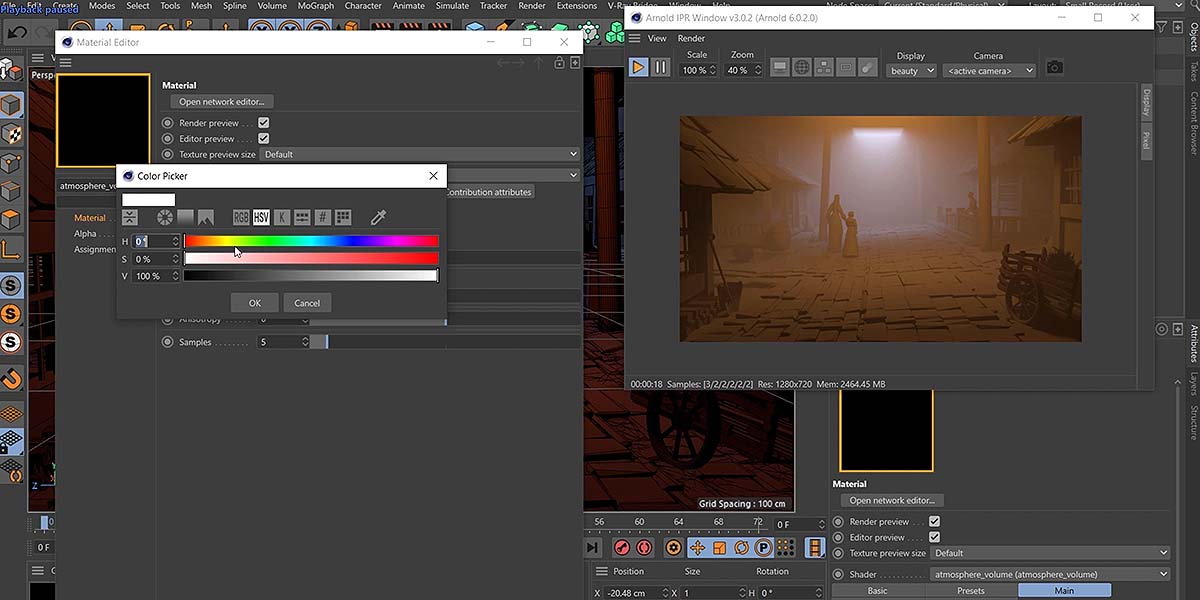Open the MoGraph menu
Screen dimensions: 1200x600
316,6
